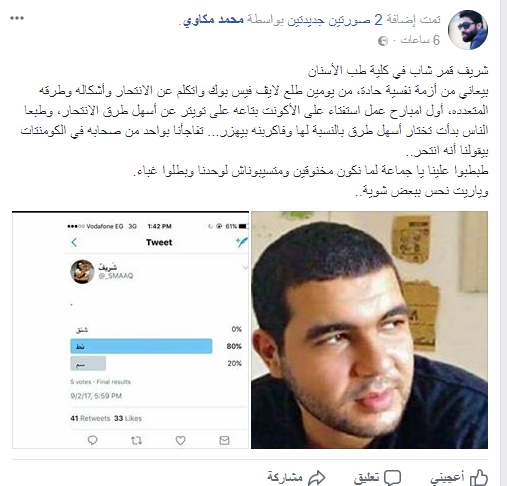Click the tweet reply bubble icon

click(92, 440)
